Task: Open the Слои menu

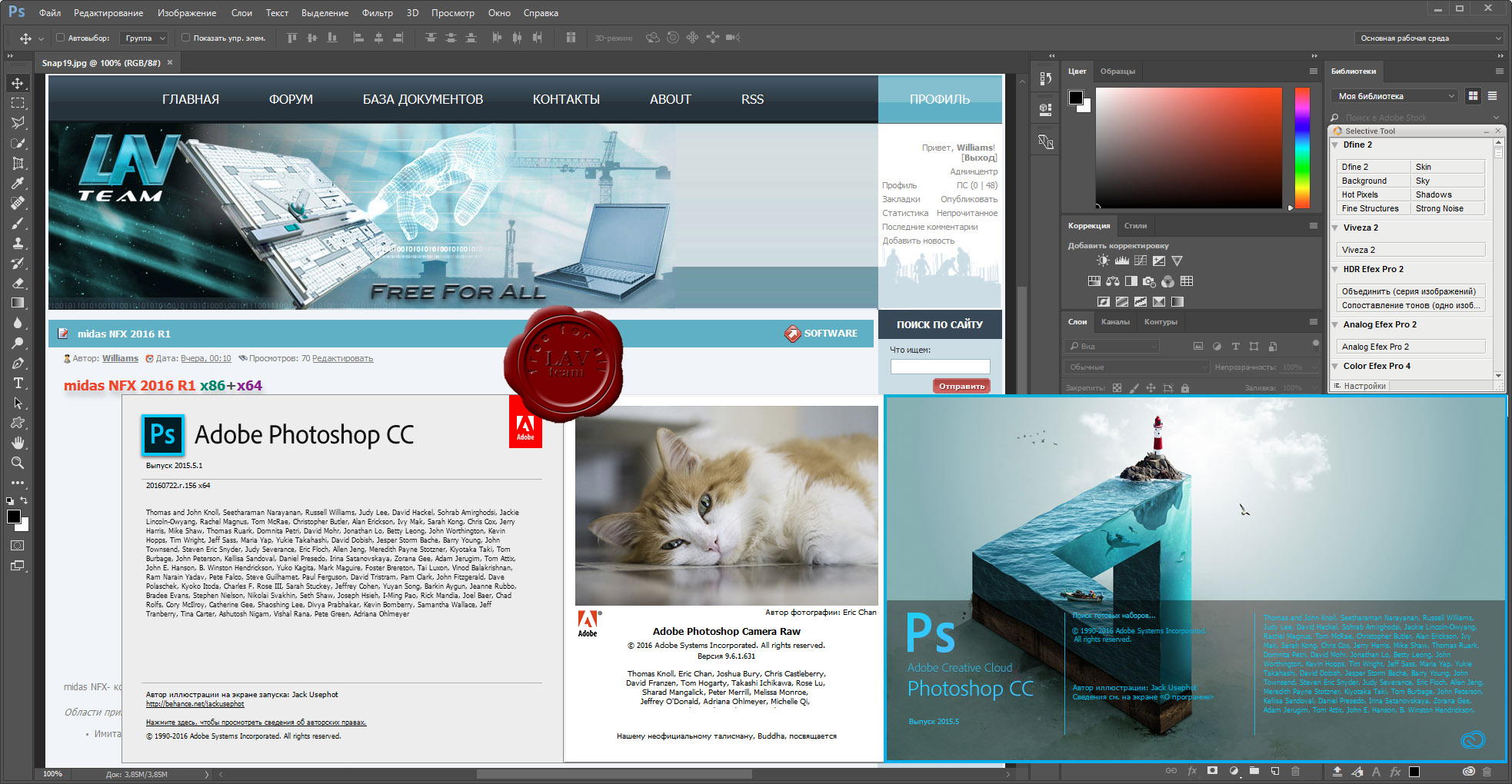Action: 241,13
